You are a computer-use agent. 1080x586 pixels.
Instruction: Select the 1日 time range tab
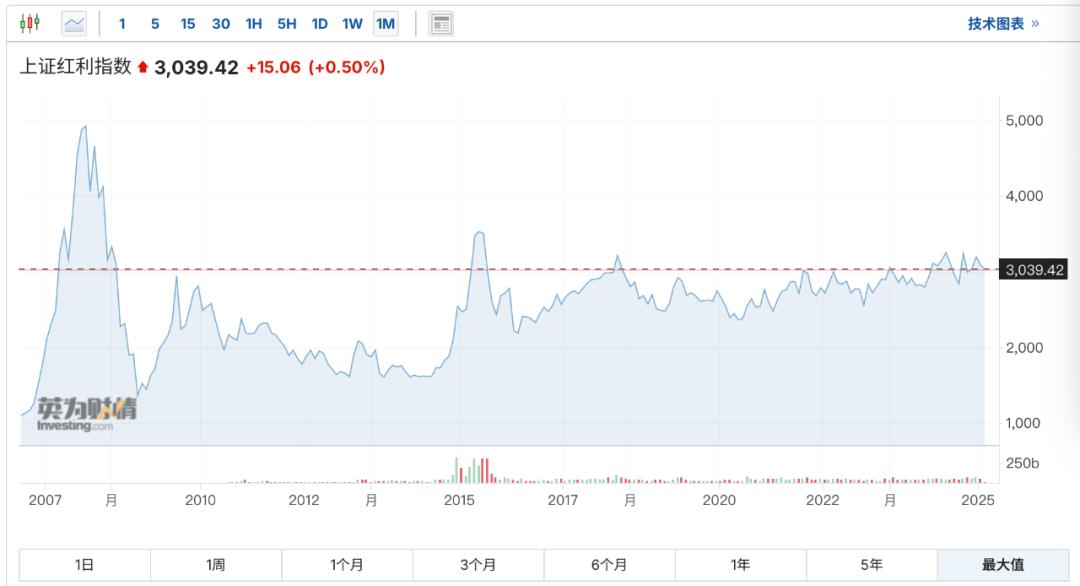(x=84, y=565)
